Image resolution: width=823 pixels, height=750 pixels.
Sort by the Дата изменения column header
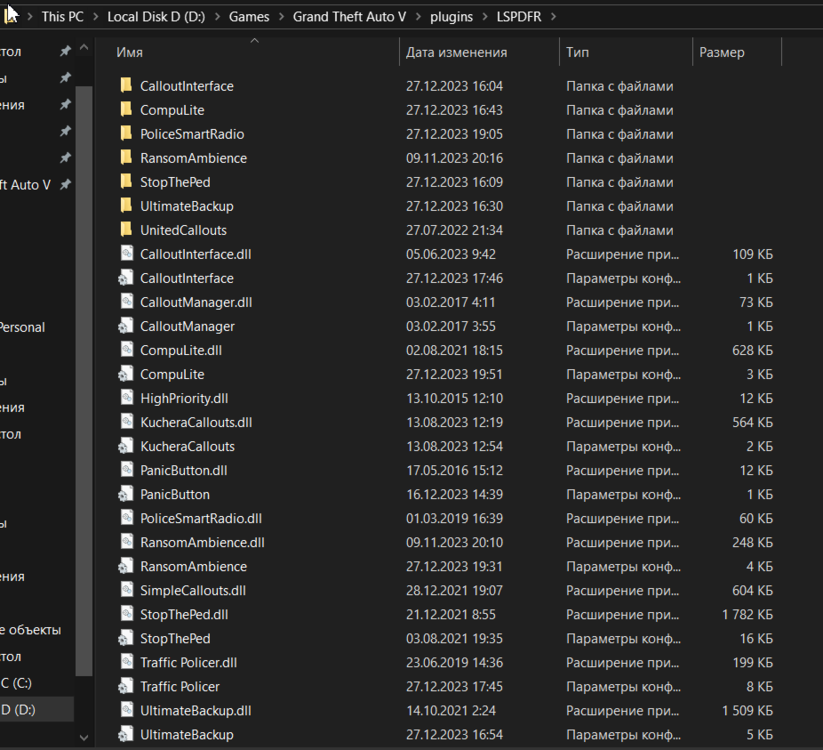456,52
